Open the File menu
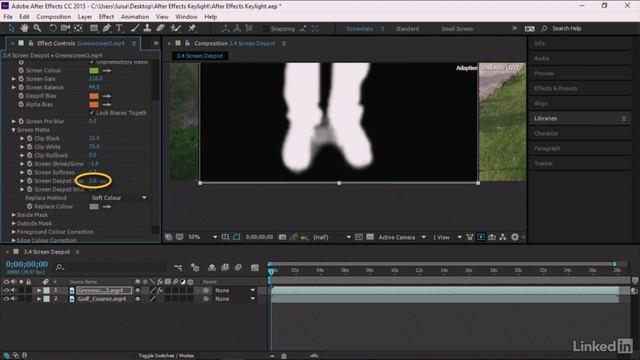 point(8,17)
